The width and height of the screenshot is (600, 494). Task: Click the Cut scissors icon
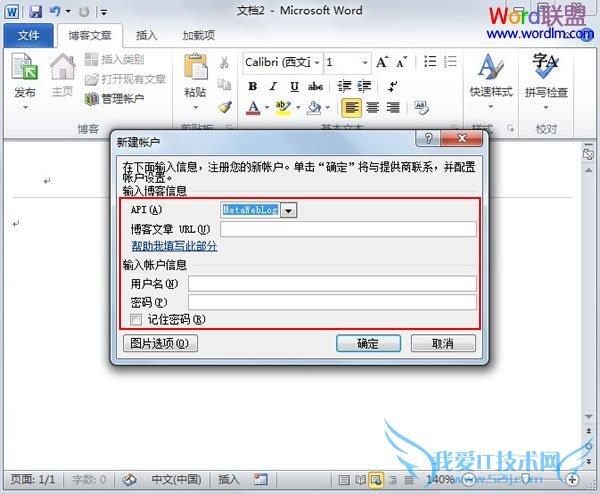tap(224, 62)
